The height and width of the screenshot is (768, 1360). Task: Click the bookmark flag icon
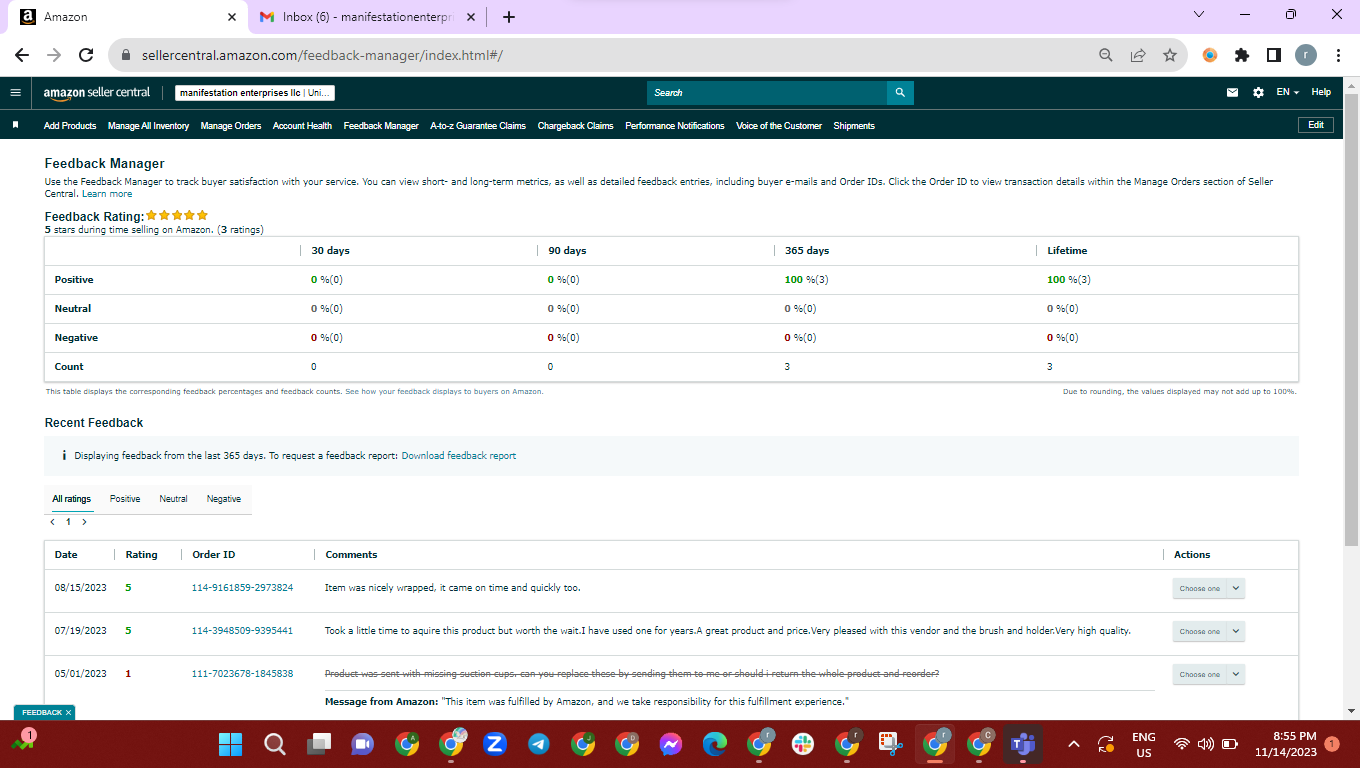click(x=15, y=126)
